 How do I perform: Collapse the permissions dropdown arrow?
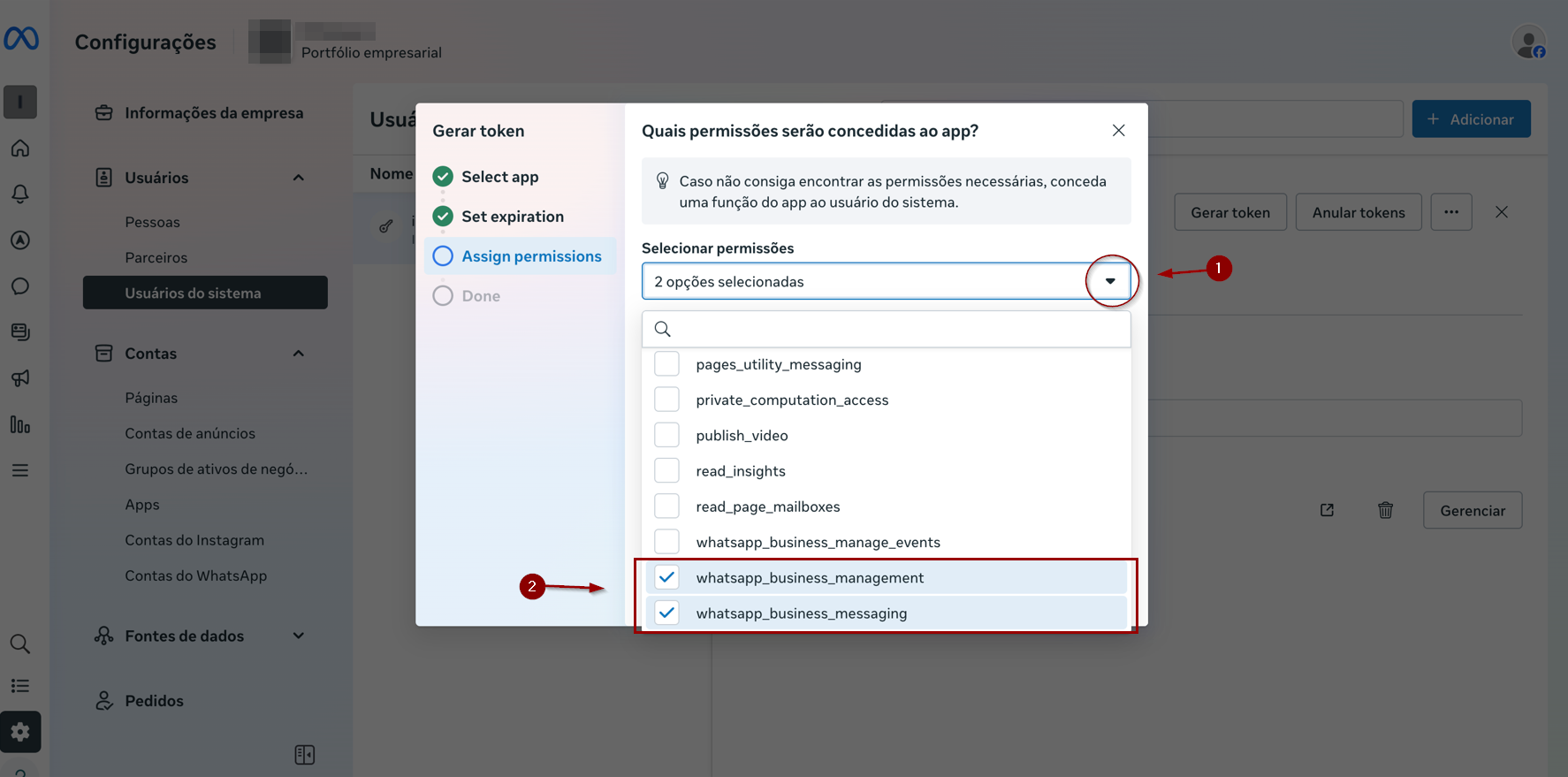1110,281
